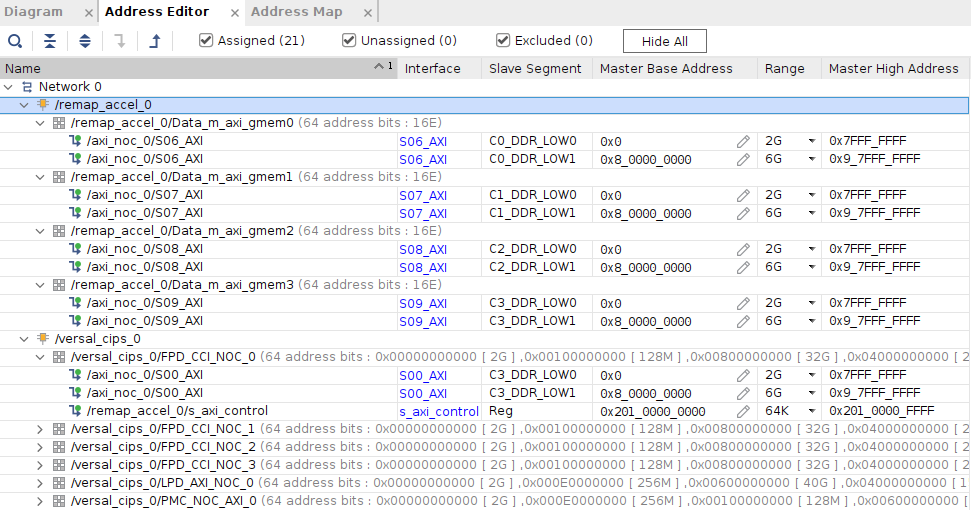Open S06_AXI link in C0_DDR_LOW0 row

coord(423,142)
